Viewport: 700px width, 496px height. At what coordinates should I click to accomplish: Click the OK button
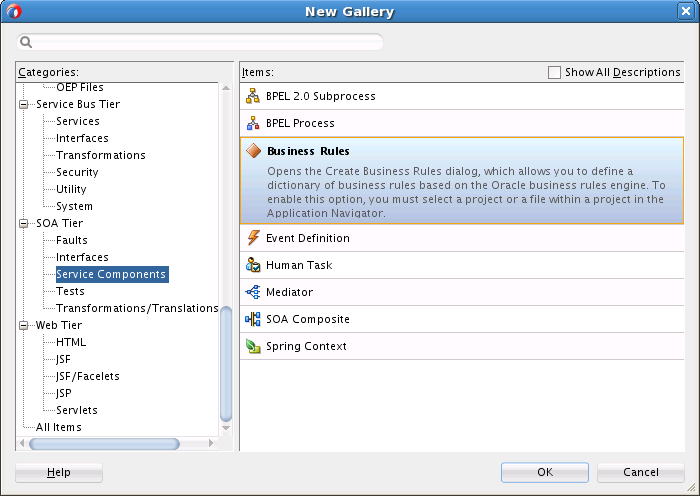[x=545, y=472]
